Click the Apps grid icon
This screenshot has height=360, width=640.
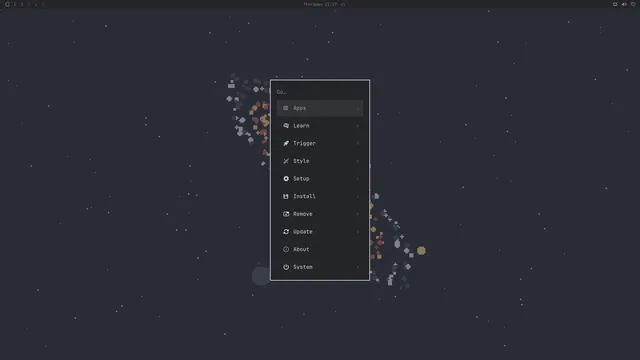click(286, 108)
